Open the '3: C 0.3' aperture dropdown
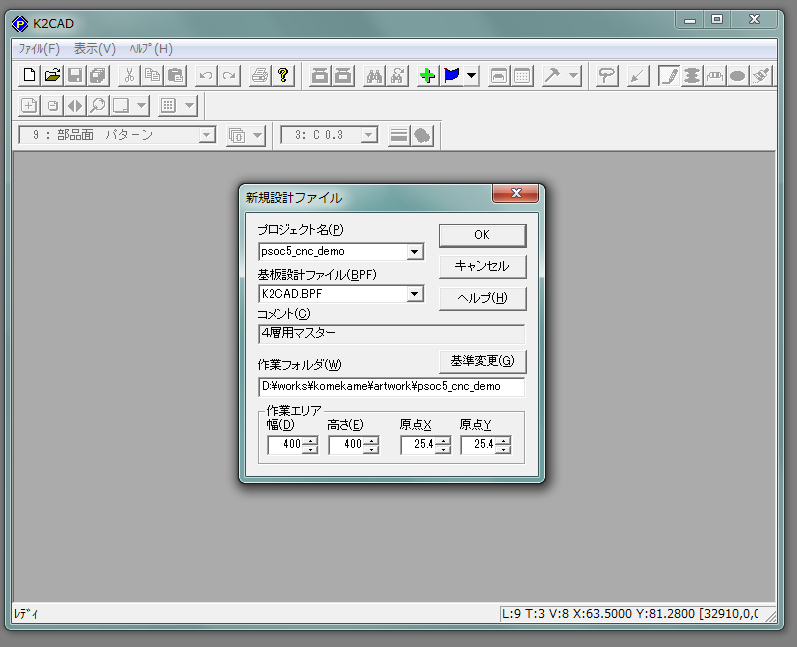Viewport: 797px width, 647px height. 369,135
